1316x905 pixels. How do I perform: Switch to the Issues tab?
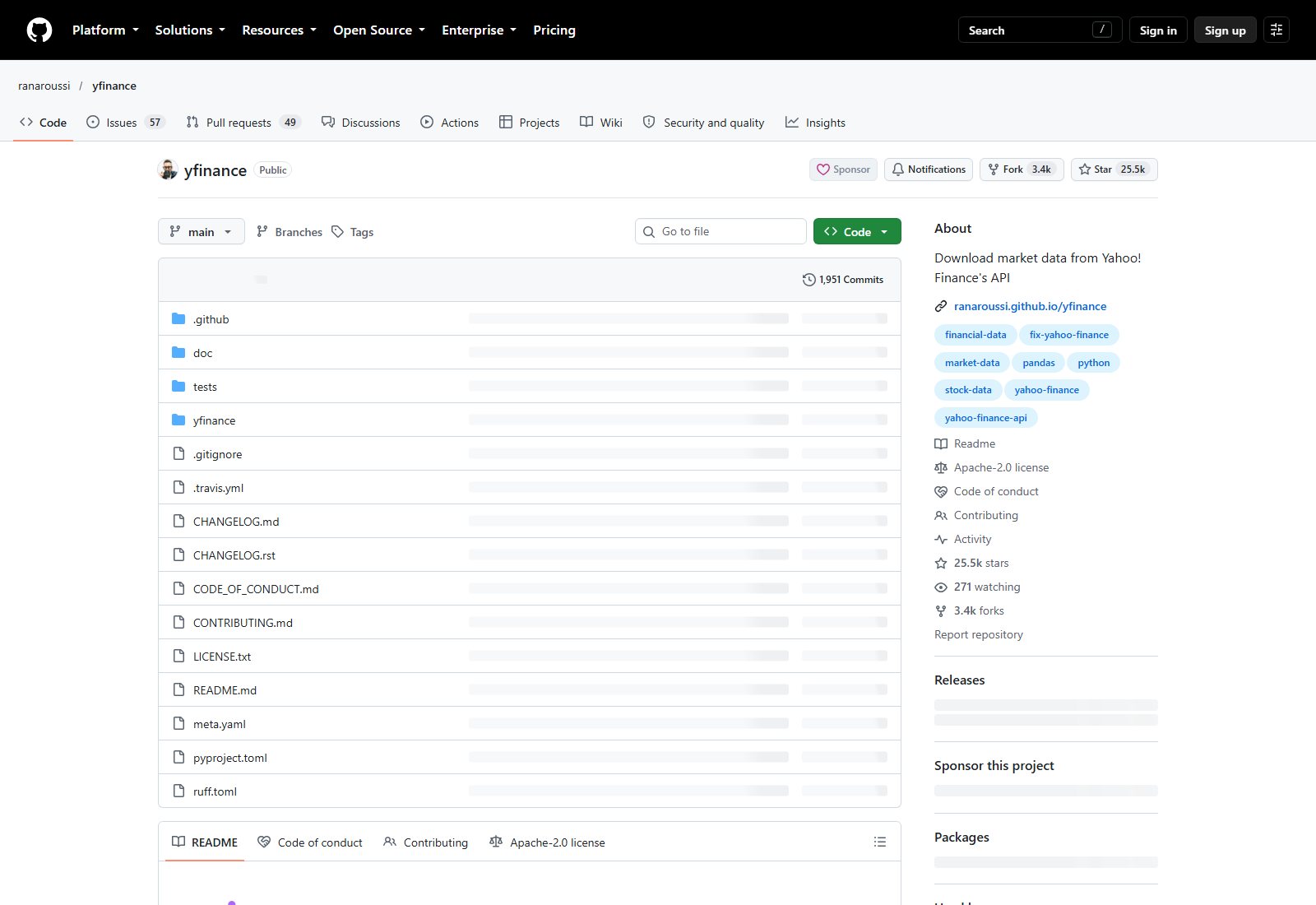[x=126, y=123]
